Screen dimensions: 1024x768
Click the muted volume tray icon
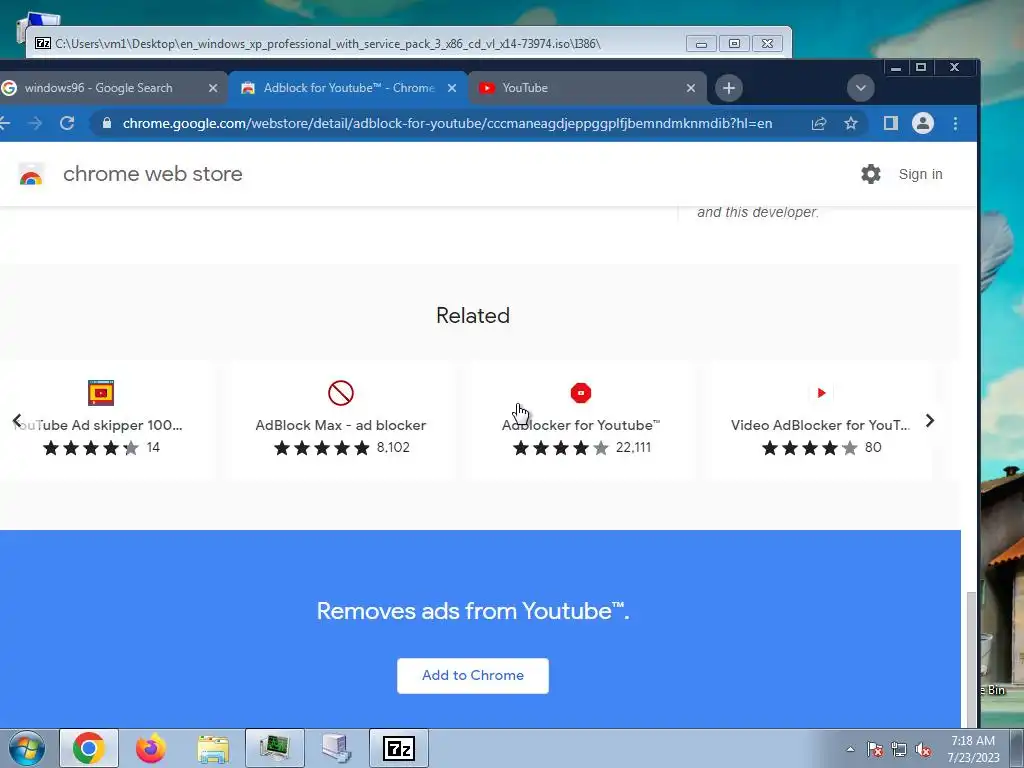point(923,749)
